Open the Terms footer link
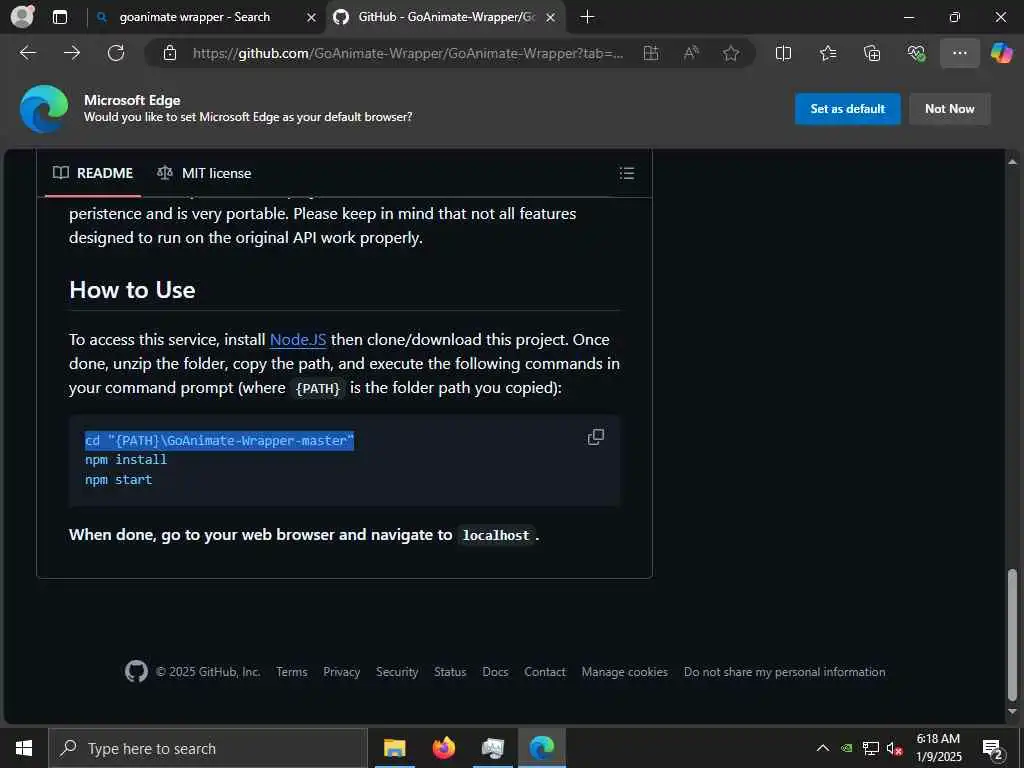Viewport: 1024px width, 768px height. coord(291,672)
